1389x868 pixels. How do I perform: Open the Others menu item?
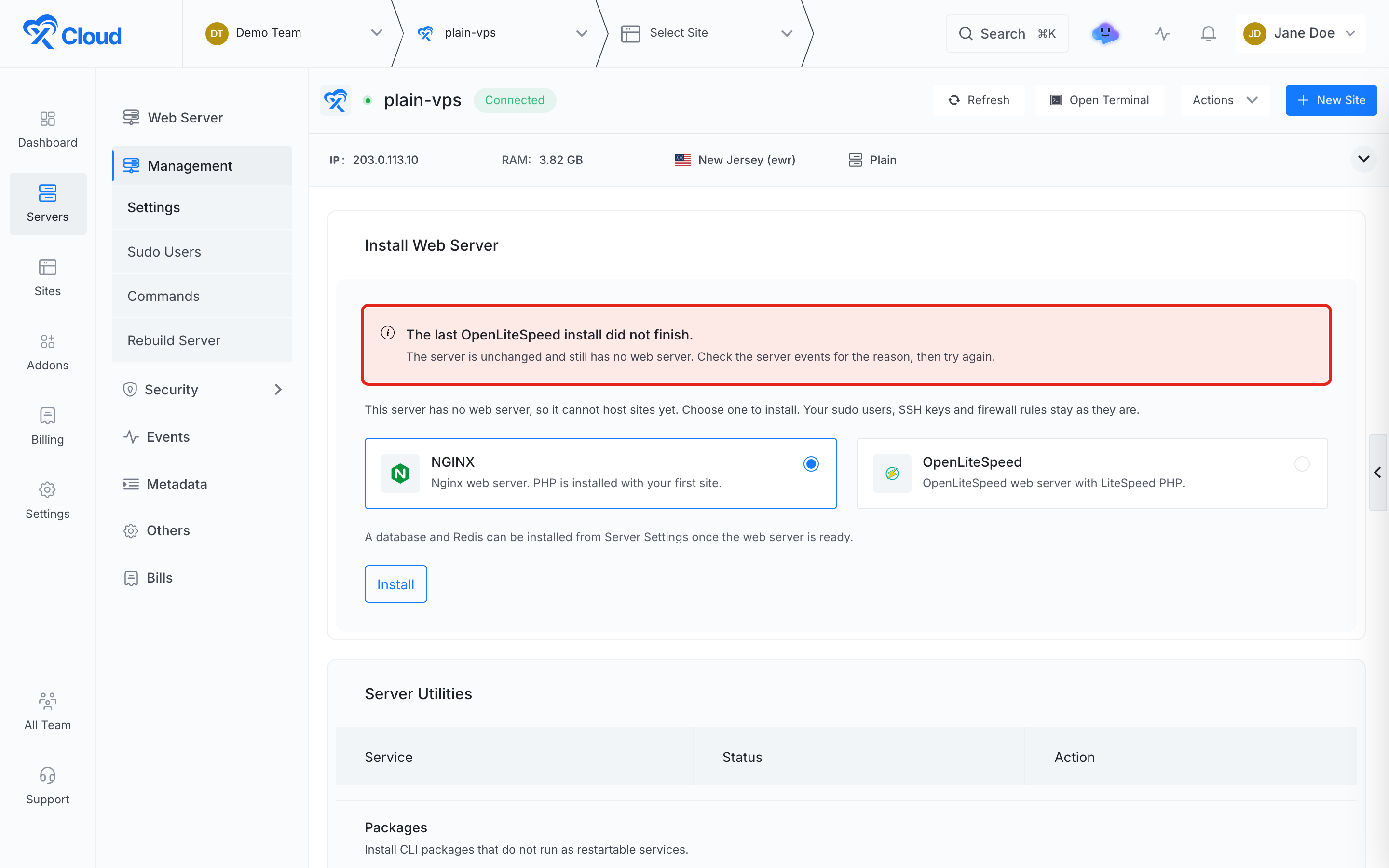click(203, 530)
